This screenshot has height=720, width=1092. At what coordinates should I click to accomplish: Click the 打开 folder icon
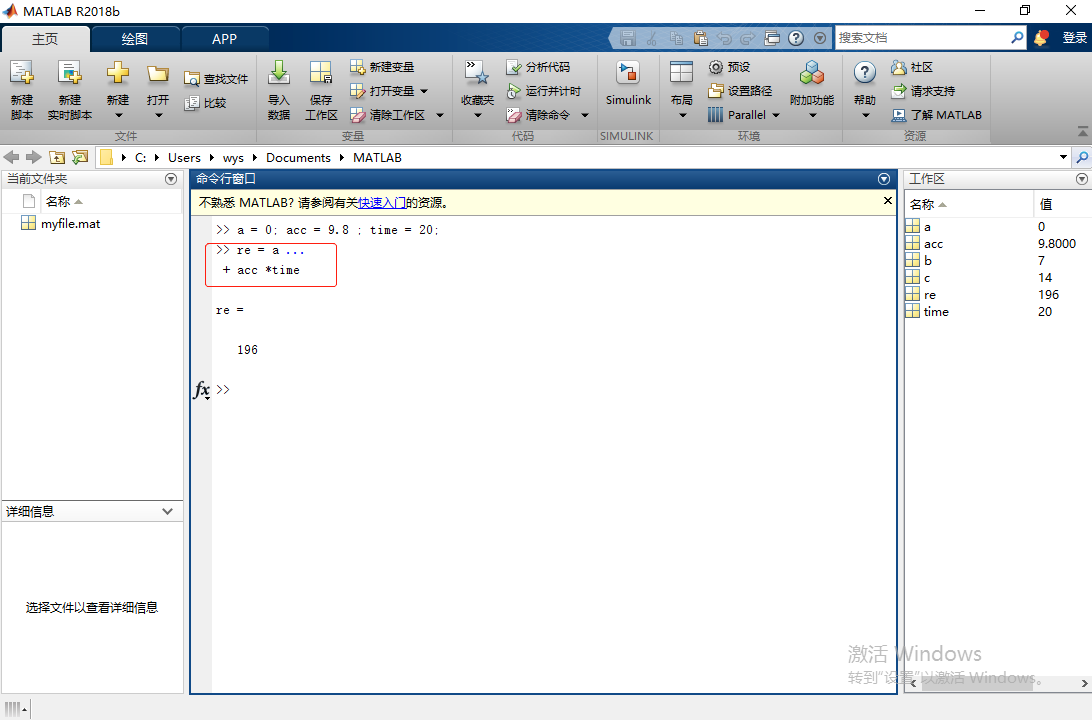158,74
